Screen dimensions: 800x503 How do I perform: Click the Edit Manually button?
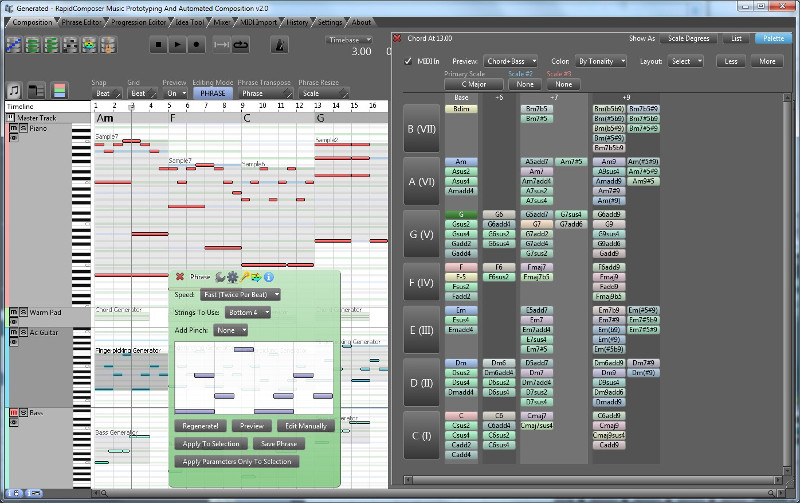click(x=306, y=426)
